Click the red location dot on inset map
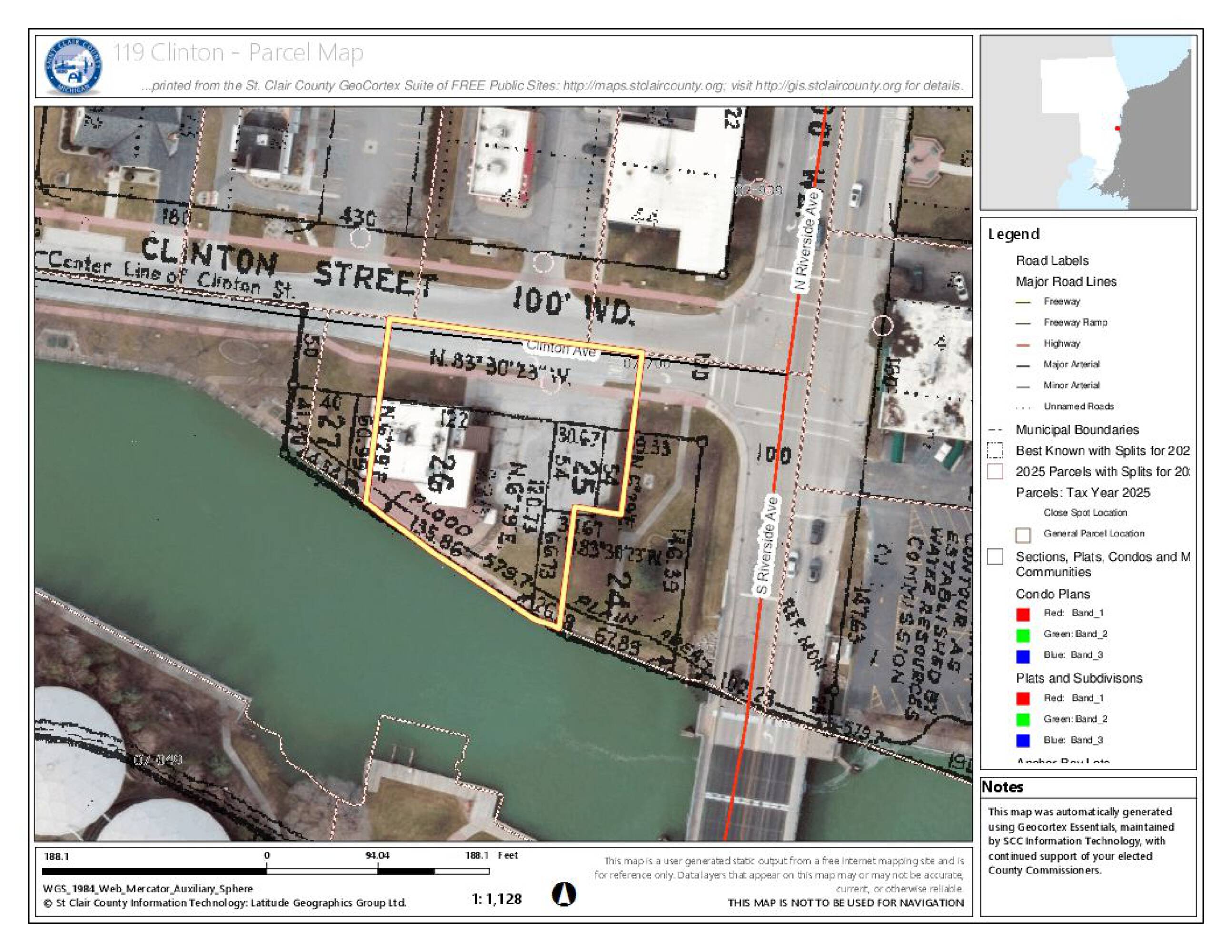The height and width of the screenshot is (952, 1232). [x=1117, y=129]
